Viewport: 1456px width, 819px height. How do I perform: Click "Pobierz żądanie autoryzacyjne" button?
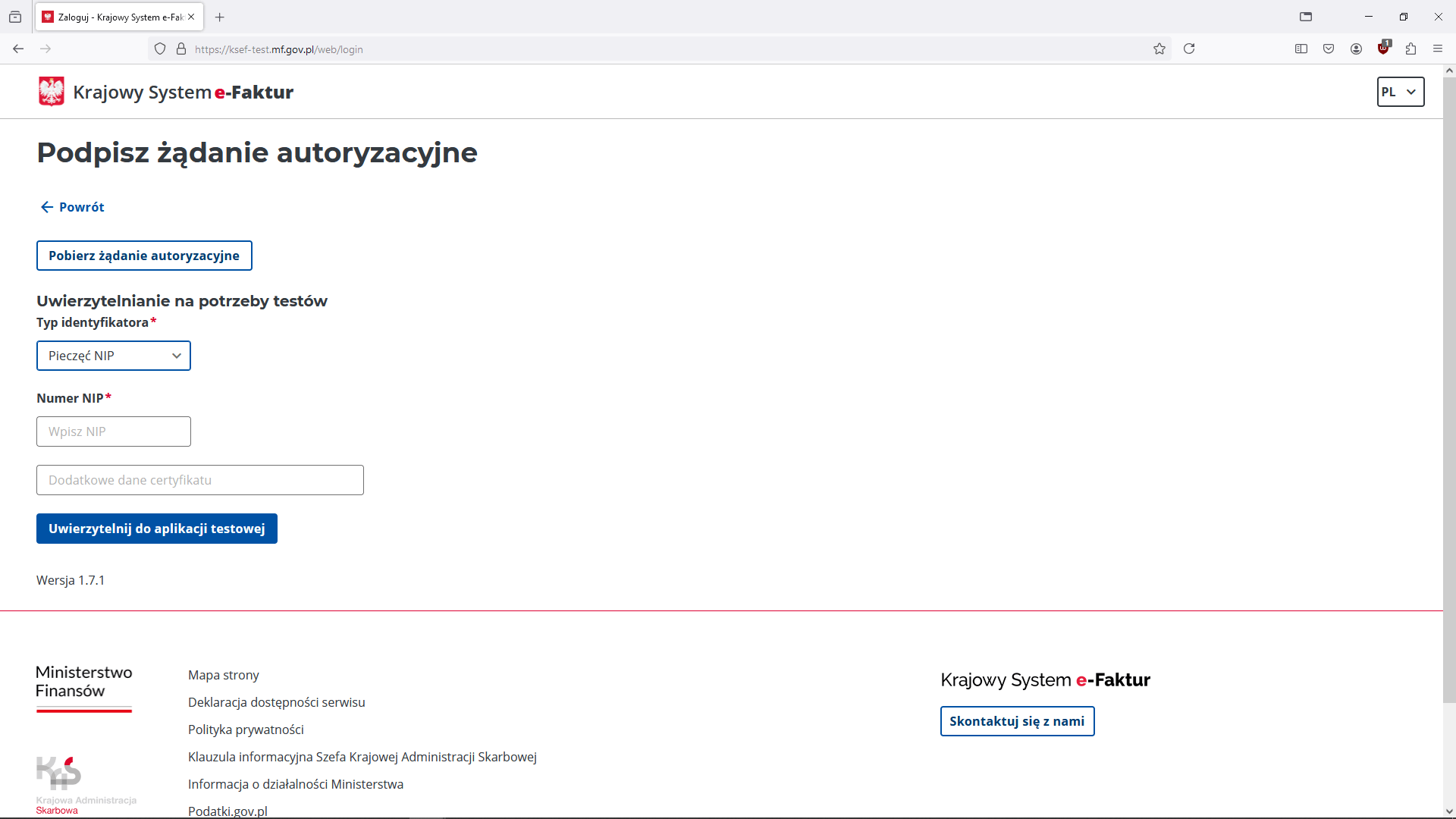point(143,256)
